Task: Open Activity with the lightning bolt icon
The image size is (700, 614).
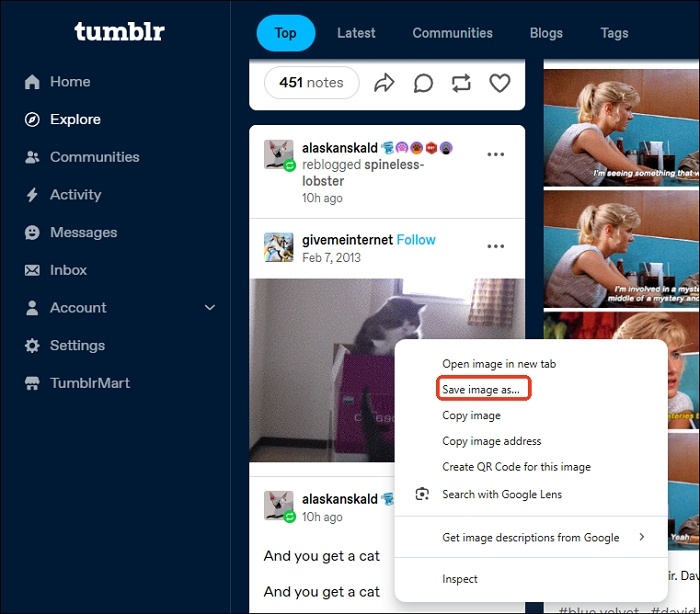Action: 63,195
